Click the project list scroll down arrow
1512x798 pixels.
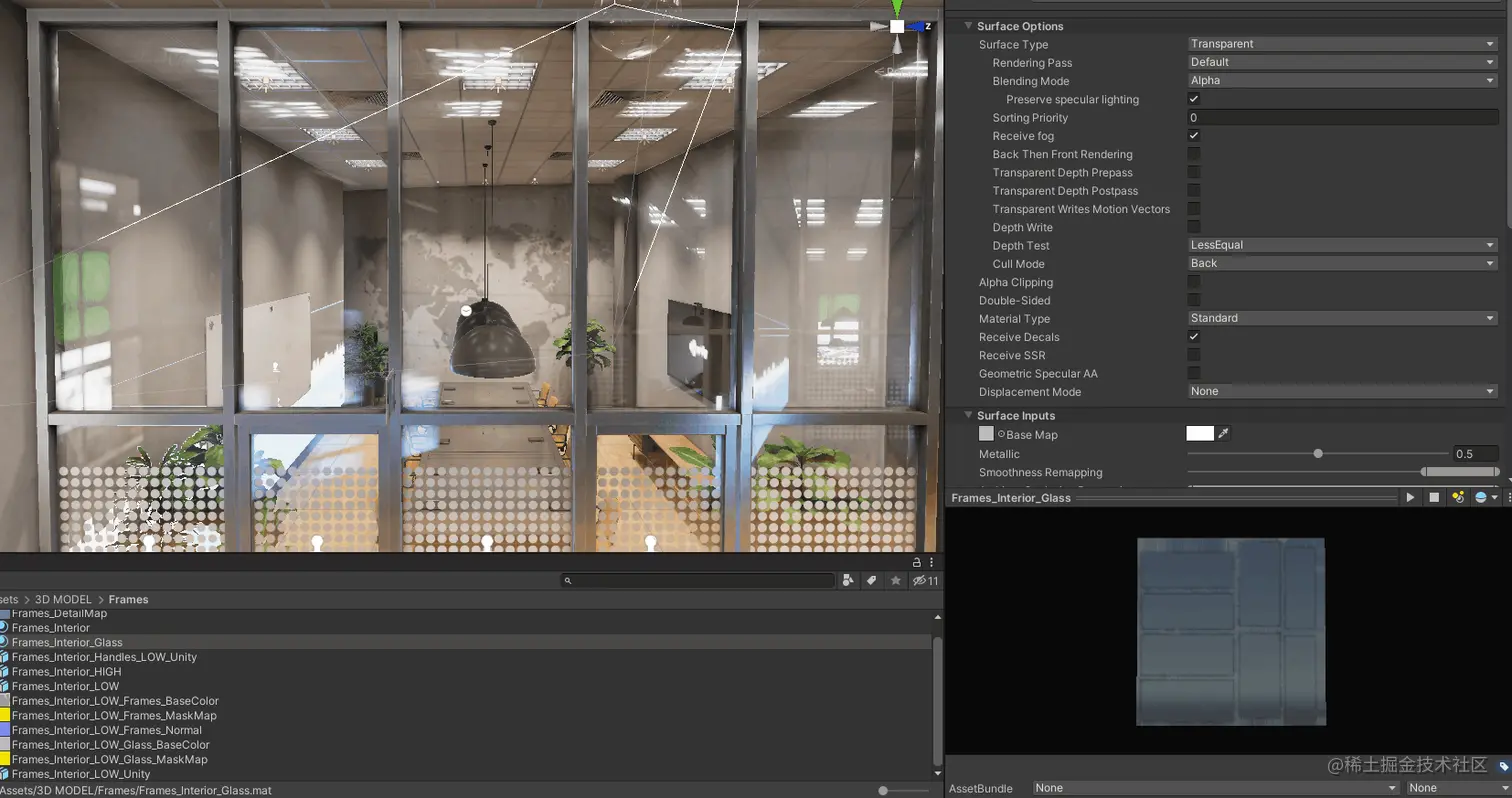[937, 773]
